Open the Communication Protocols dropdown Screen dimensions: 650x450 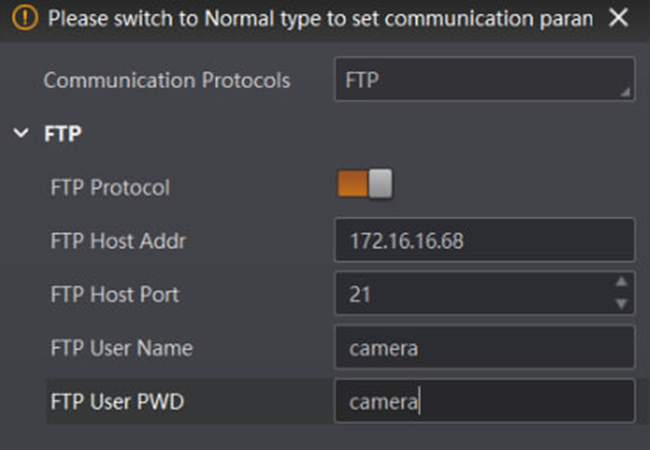[x=484, y=80]
